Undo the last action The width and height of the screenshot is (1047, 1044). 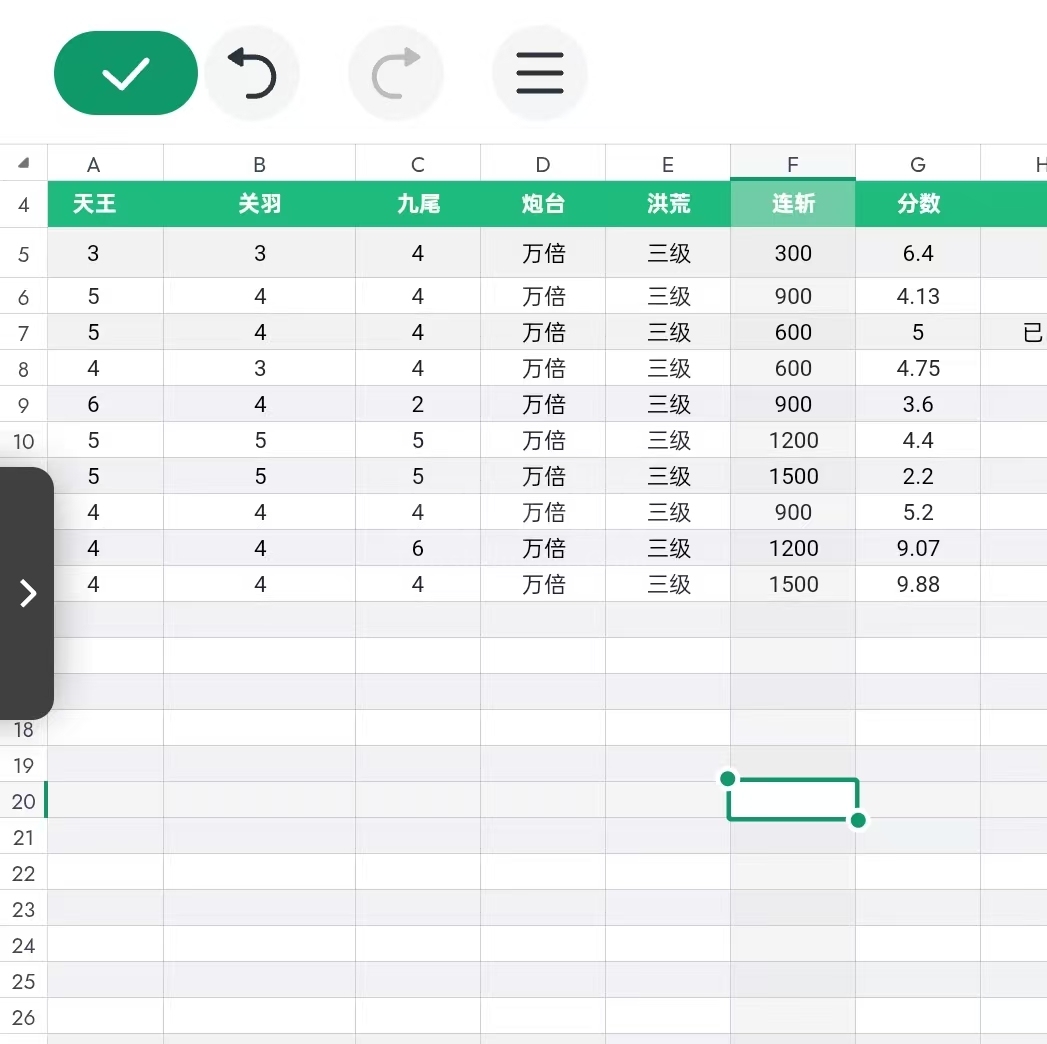click(x=252, y=73)
